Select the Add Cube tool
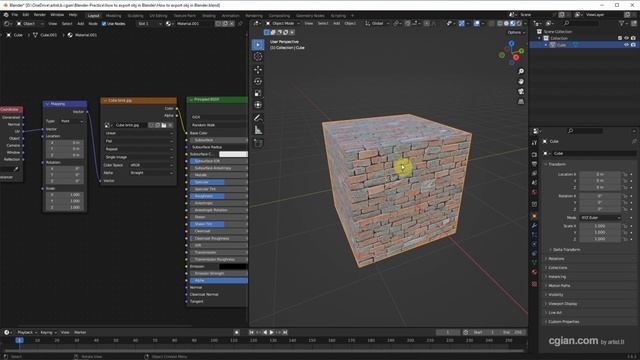The width and height of the screenshot is (640, 360). coord(258,143)
